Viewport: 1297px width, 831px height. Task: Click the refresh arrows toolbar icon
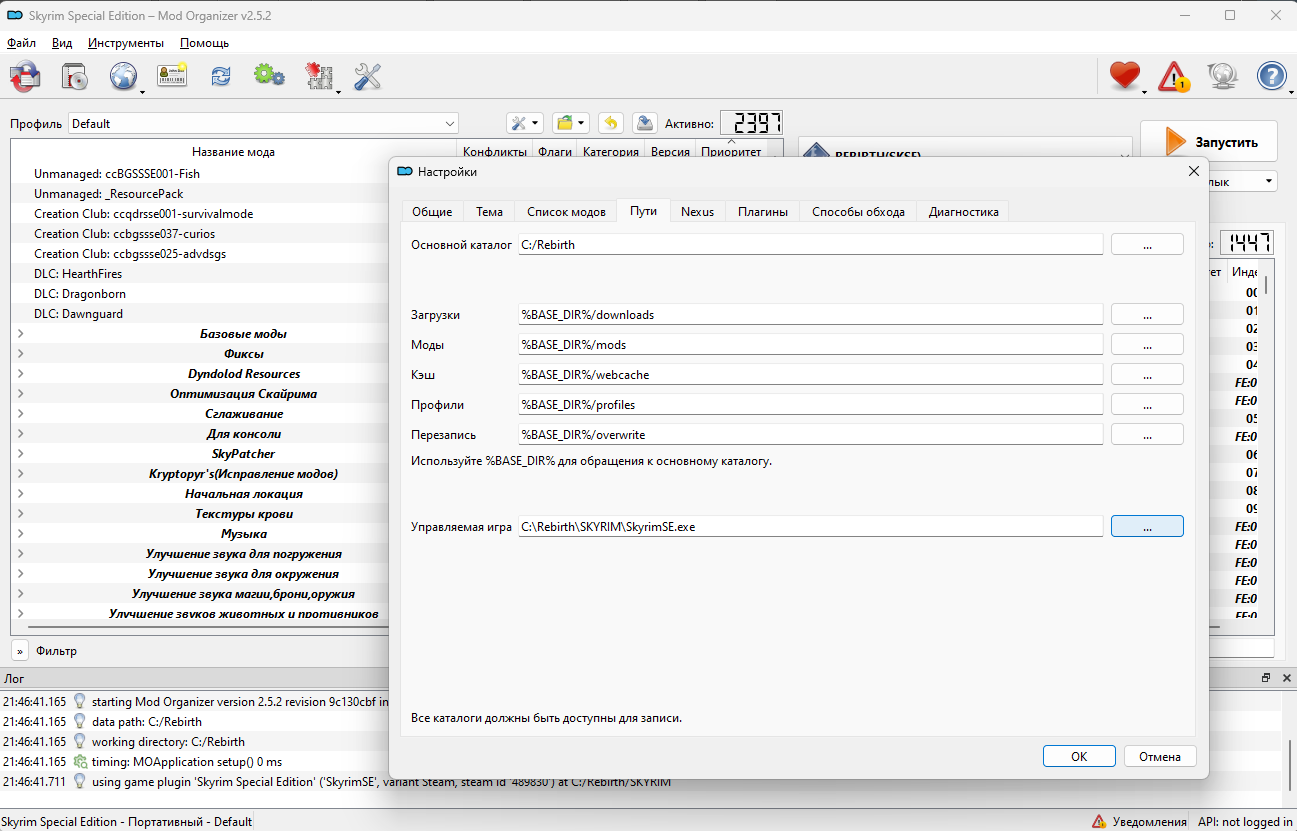click(221, 76)
